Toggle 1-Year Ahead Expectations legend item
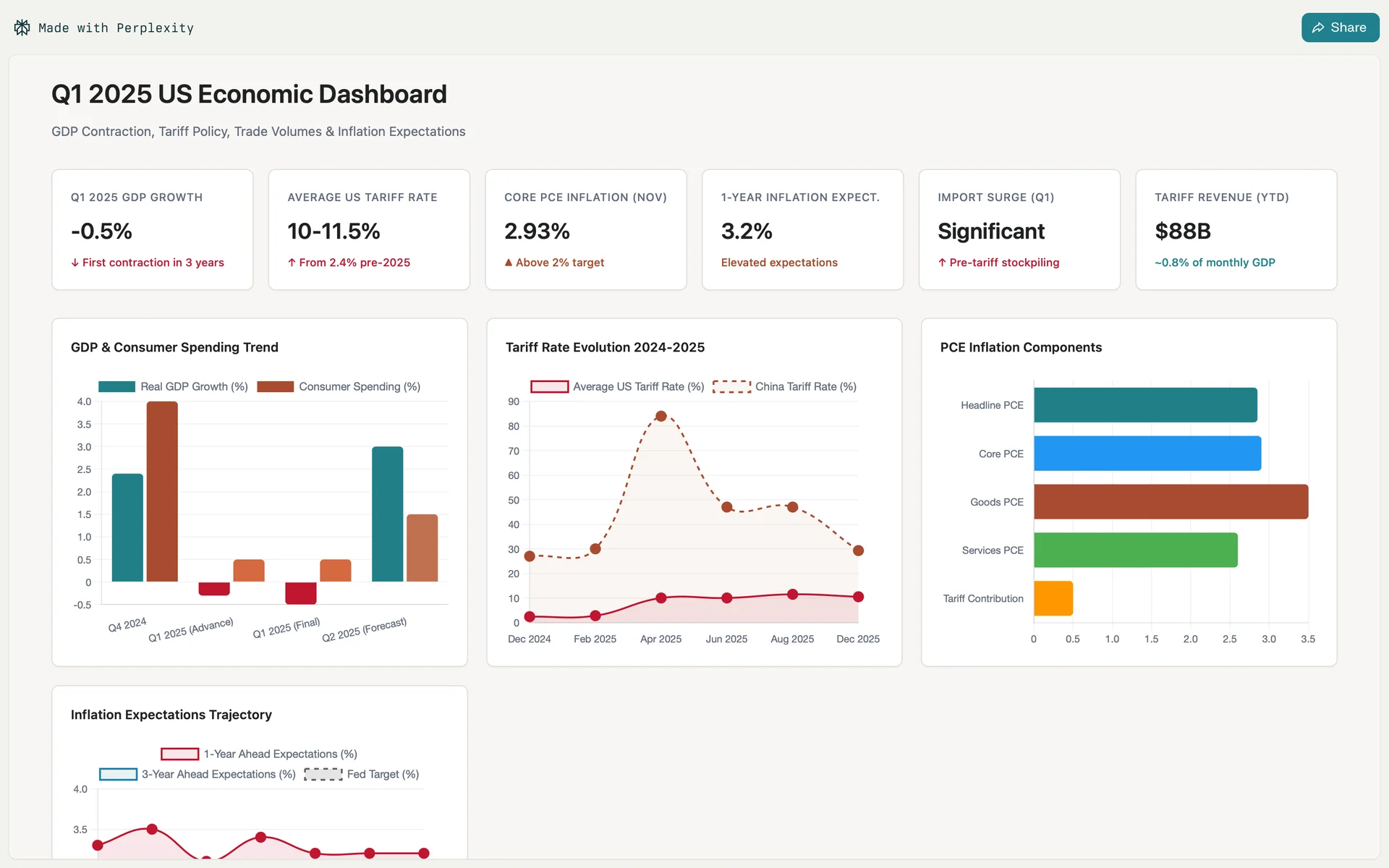Image resolution: width=1389 pixels, height=868 pixels. coord(179,754)
